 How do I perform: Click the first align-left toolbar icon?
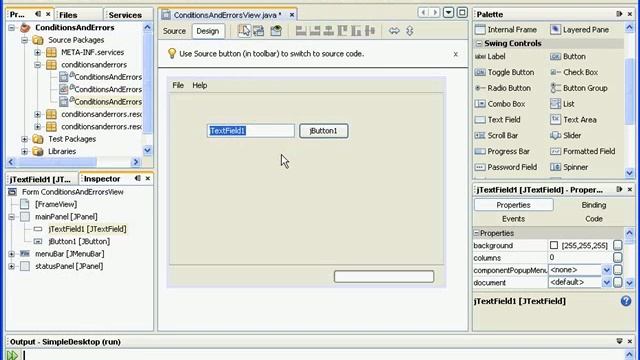(301, 31)
